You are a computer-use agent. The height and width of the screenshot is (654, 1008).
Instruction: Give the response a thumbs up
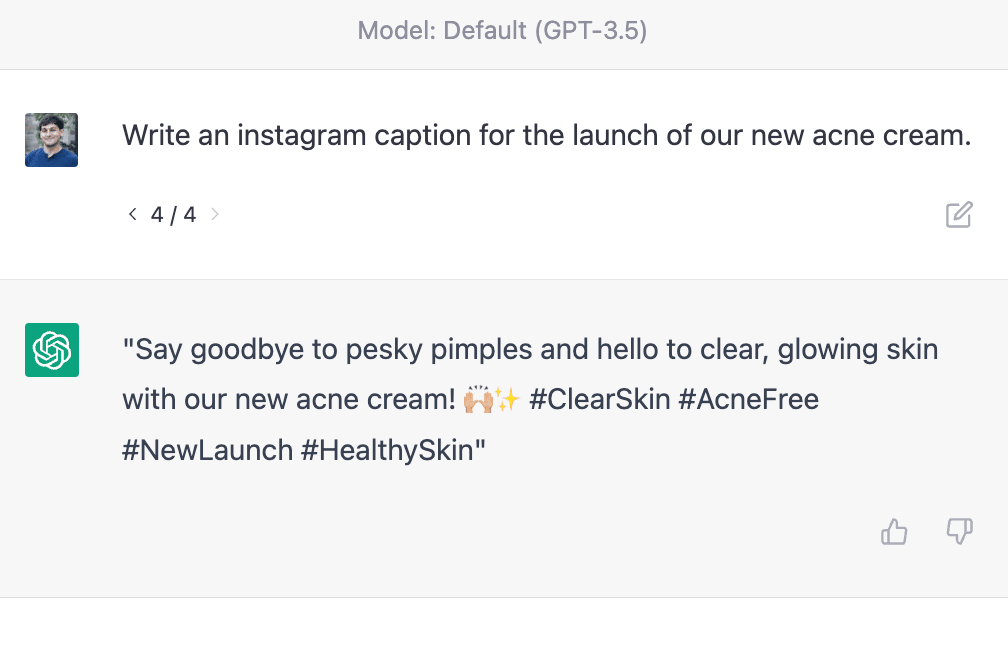[x=894, y=532]
